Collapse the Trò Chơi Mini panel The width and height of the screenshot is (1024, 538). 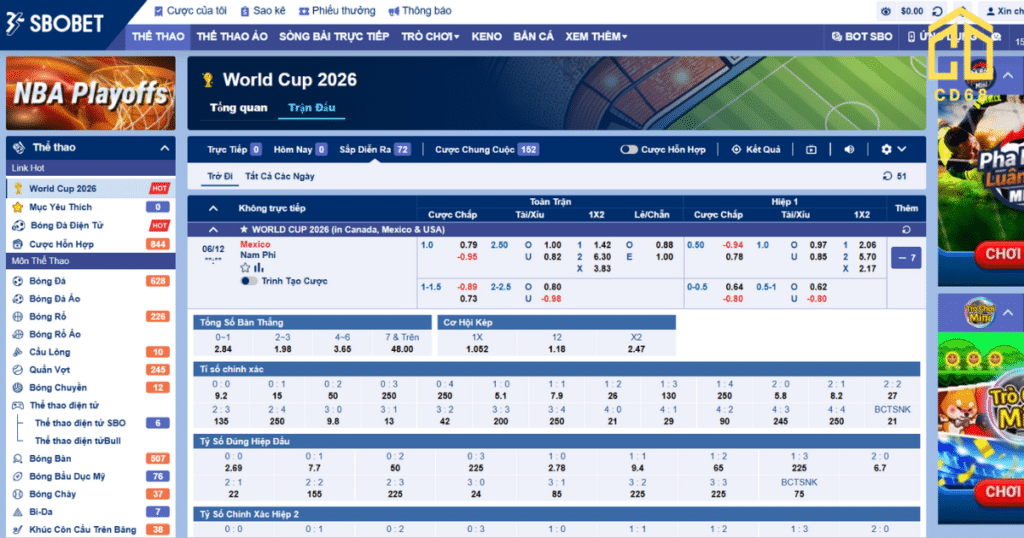(x=1008, y=313)
